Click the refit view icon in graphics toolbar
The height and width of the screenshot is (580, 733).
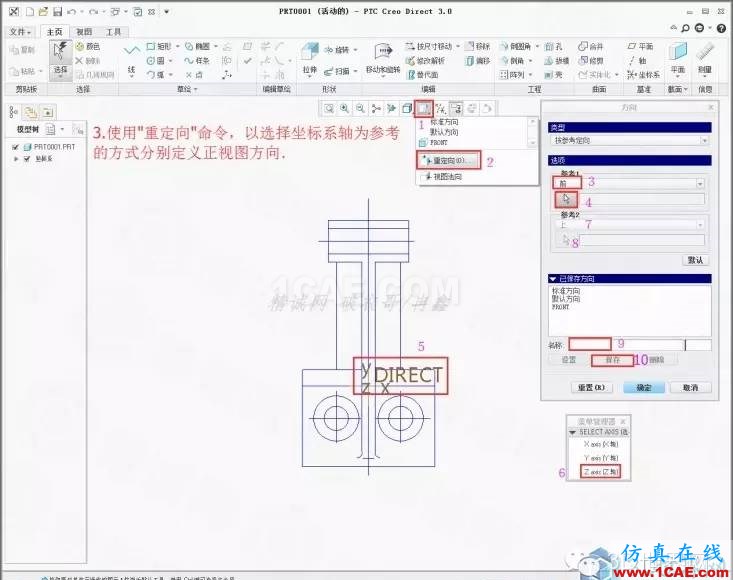329,108
